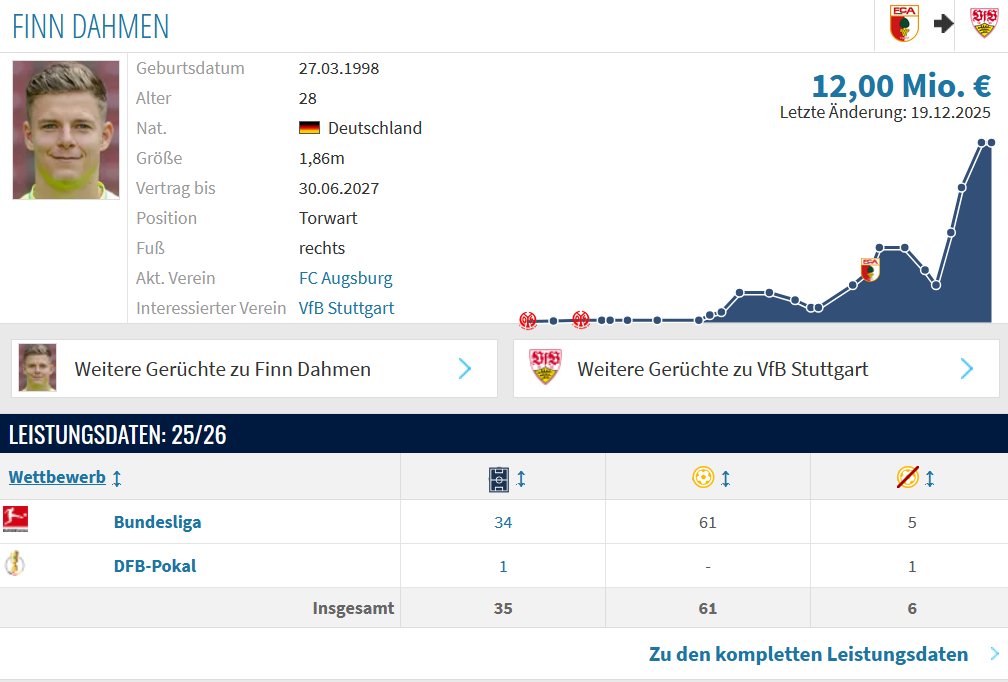
Task: Open Zu den kompletten Leistungsdaten link
Action: click(x=808, y=654)
